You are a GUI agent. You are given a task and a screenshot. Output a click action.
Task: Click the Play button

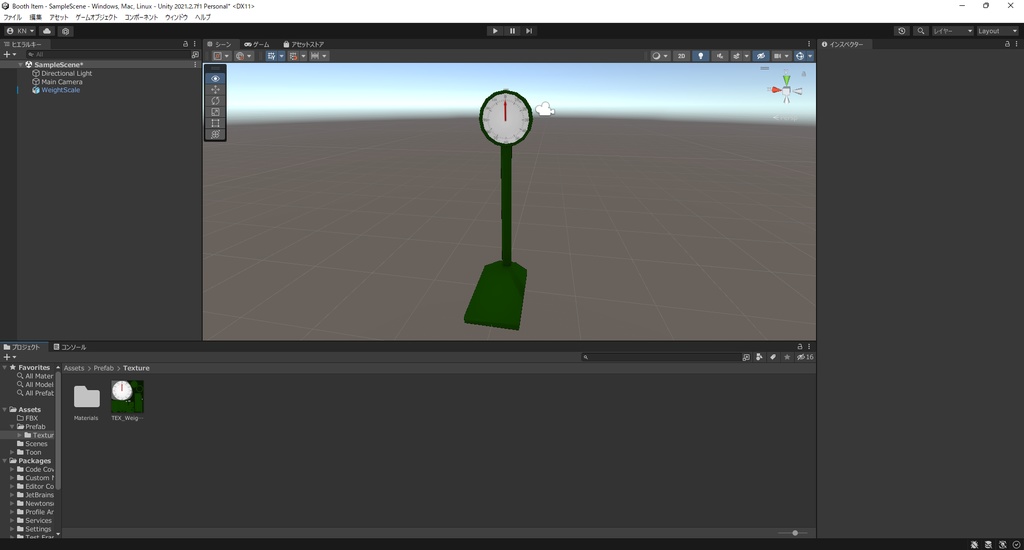tap(495, 31)
